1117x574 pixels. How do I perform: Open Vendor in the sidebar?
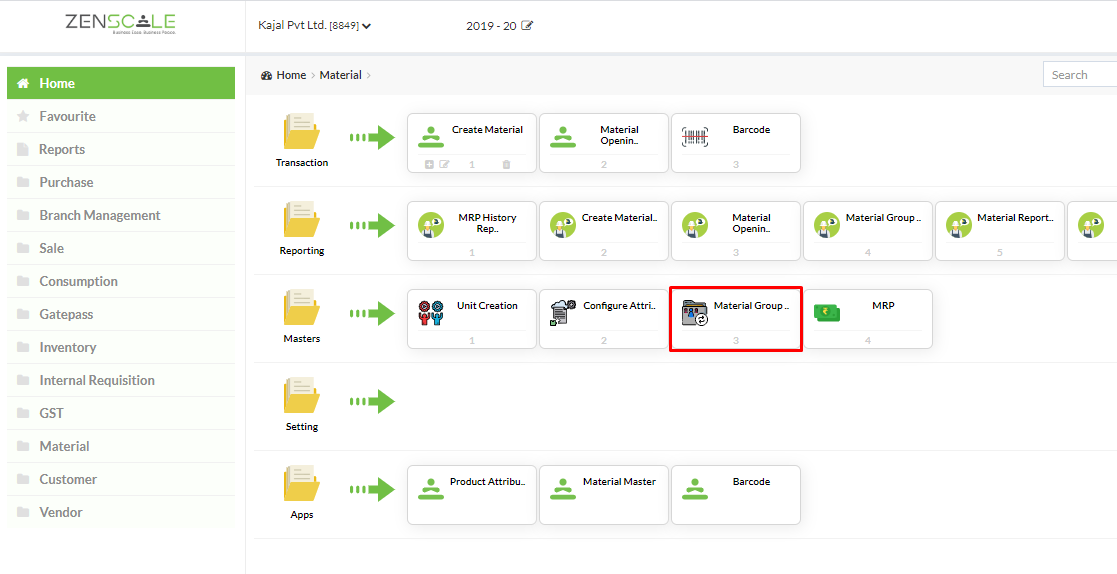coord(121,512)
